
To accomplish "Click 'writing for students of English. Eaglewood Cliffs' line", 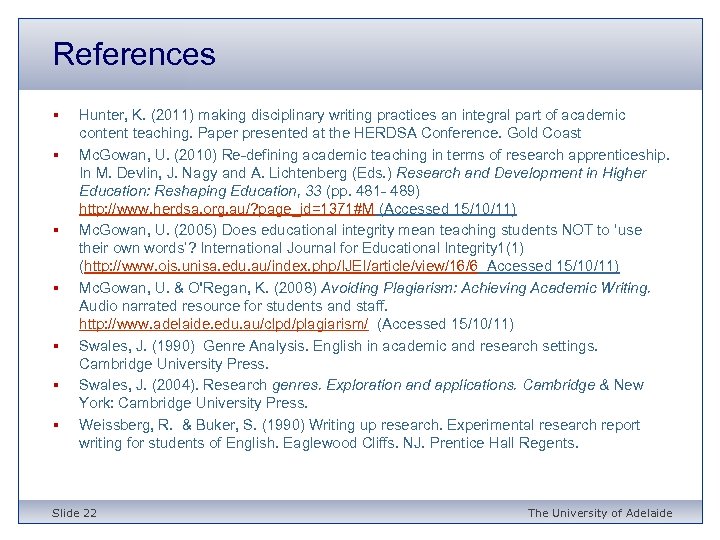I will click(328, 443).
